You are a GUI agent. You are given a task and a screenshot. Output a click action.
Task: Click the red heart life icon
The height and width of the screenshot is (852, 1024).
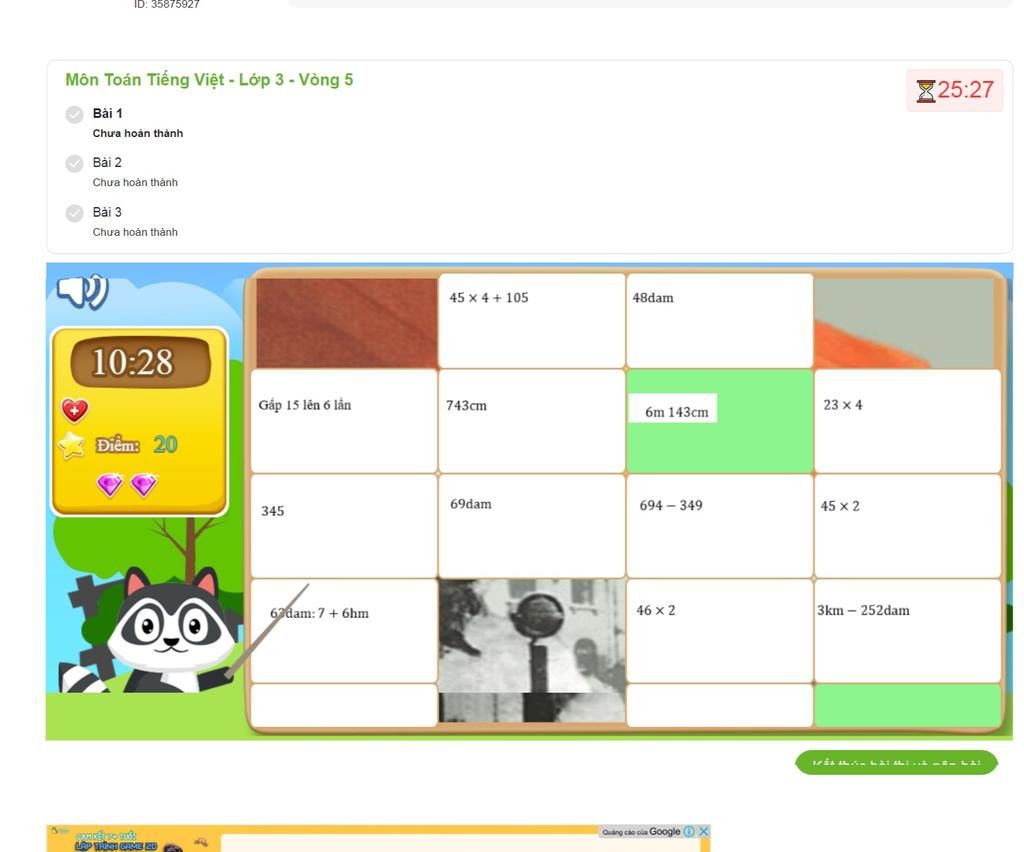point(74,411)
